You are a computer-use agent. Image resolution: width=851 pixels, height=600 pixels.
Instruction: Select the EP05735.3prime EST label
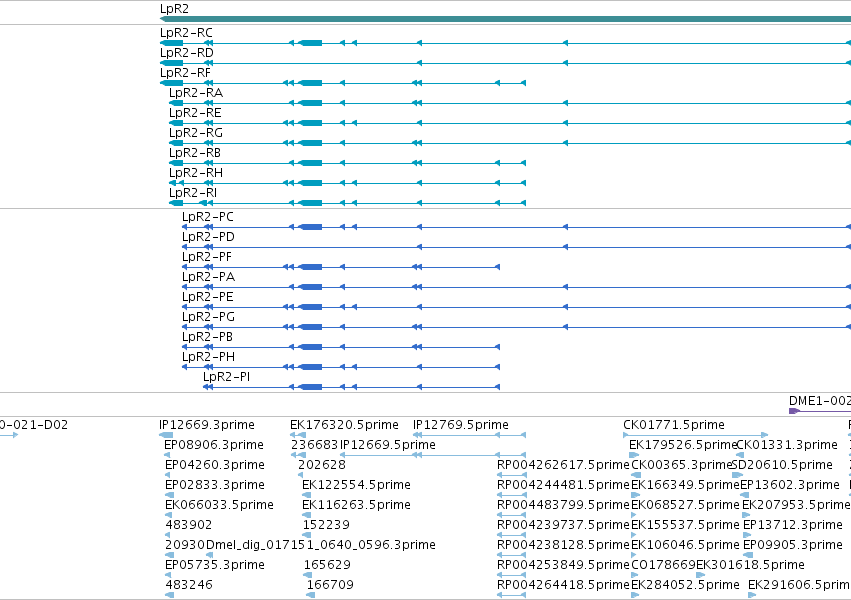click(x=215, y=565)
